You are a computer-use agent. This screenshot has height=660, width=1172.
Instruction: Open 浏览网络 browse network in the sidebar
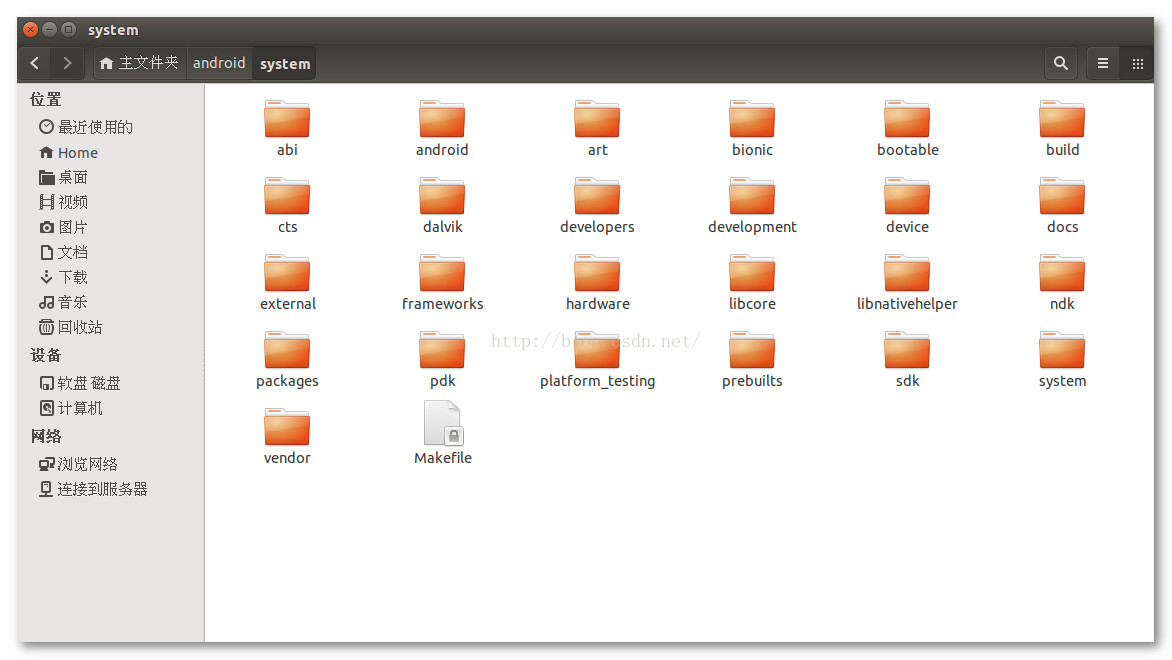(78, 464)
